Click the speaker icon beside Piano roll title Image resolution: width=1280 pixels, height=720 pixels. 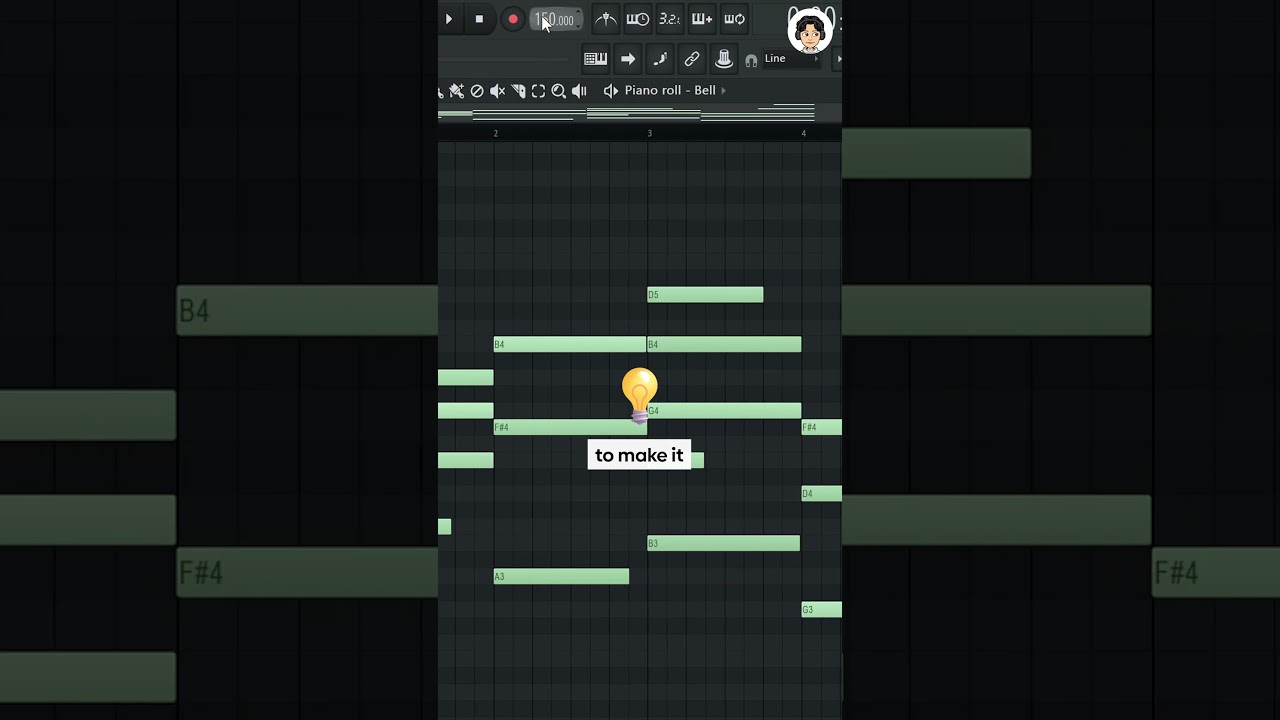(x=610, y=91)
